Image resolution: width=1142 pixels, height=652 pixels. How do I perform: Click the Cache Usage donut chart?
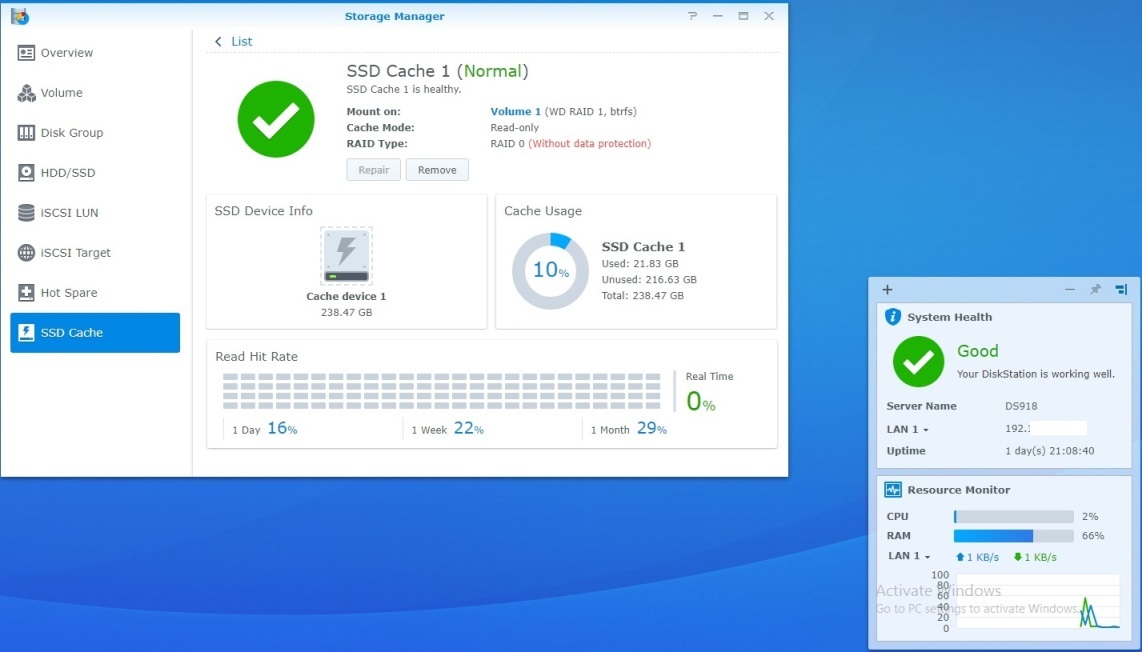tap(550, 271)
